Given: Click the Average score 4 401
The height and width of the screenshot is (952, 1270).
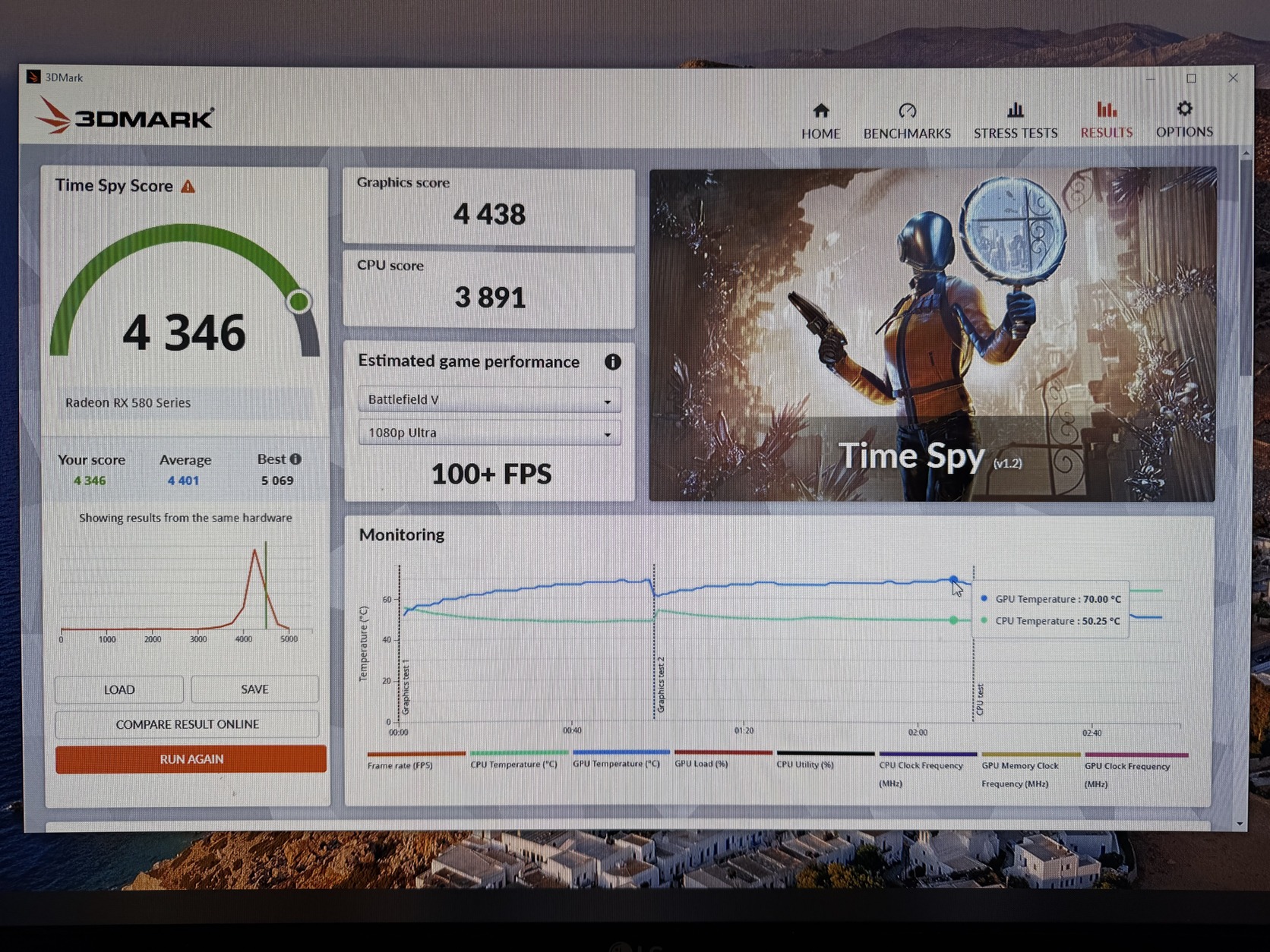Looking at the screenshot, I should click(x=183, y=481).
